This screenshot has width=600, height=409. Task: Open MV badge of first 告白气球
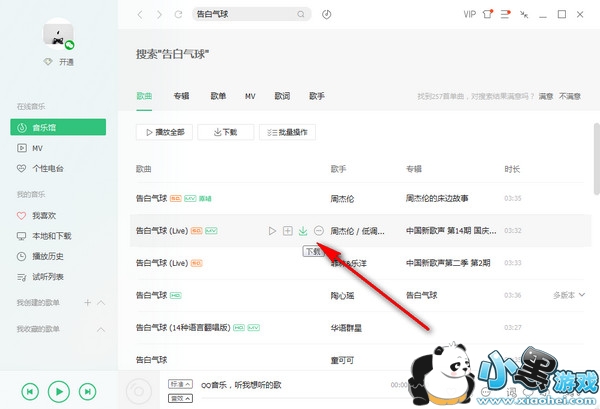[190, 199]
